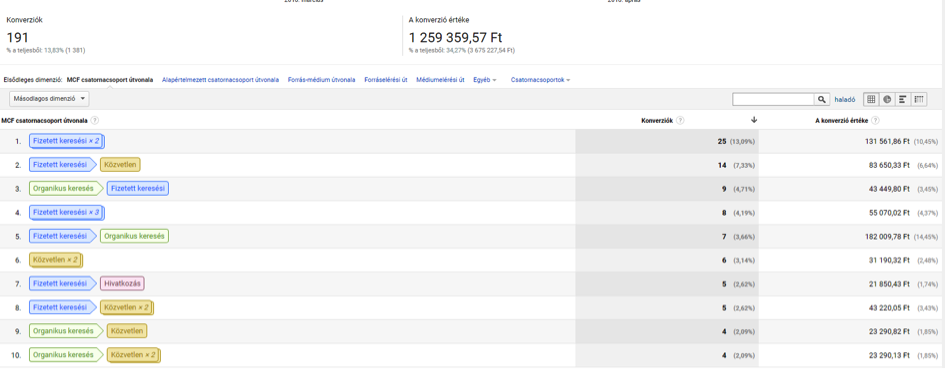Image resolution: width=945 pixels, height=369 pixels.
Task: Switch to pie chart view icon
Action: coord(887,99)
